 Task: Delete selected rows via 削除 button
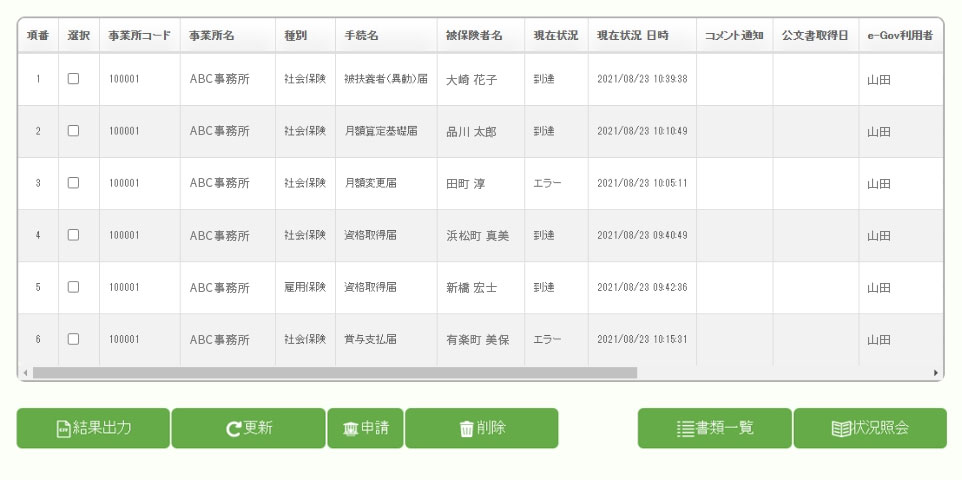[482, 428]
